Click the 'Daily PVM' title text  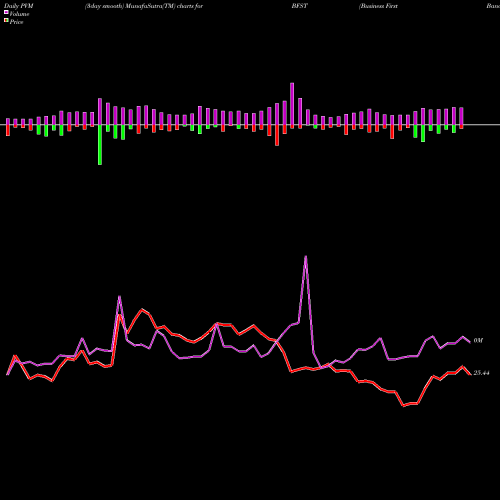[x=19, y=6]
